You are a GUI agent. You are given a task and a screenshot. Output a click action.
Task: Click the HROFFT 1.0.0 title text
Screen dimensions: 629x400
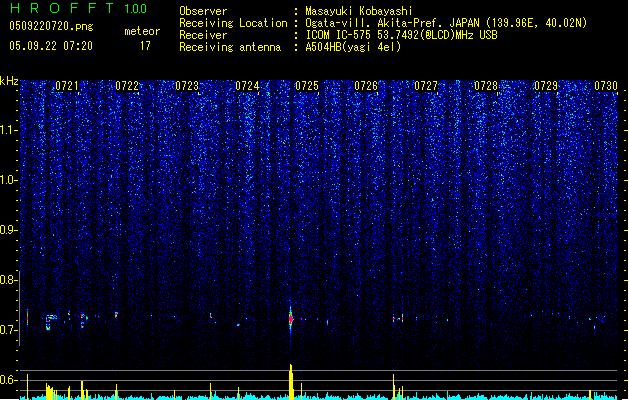coord(78,8)
